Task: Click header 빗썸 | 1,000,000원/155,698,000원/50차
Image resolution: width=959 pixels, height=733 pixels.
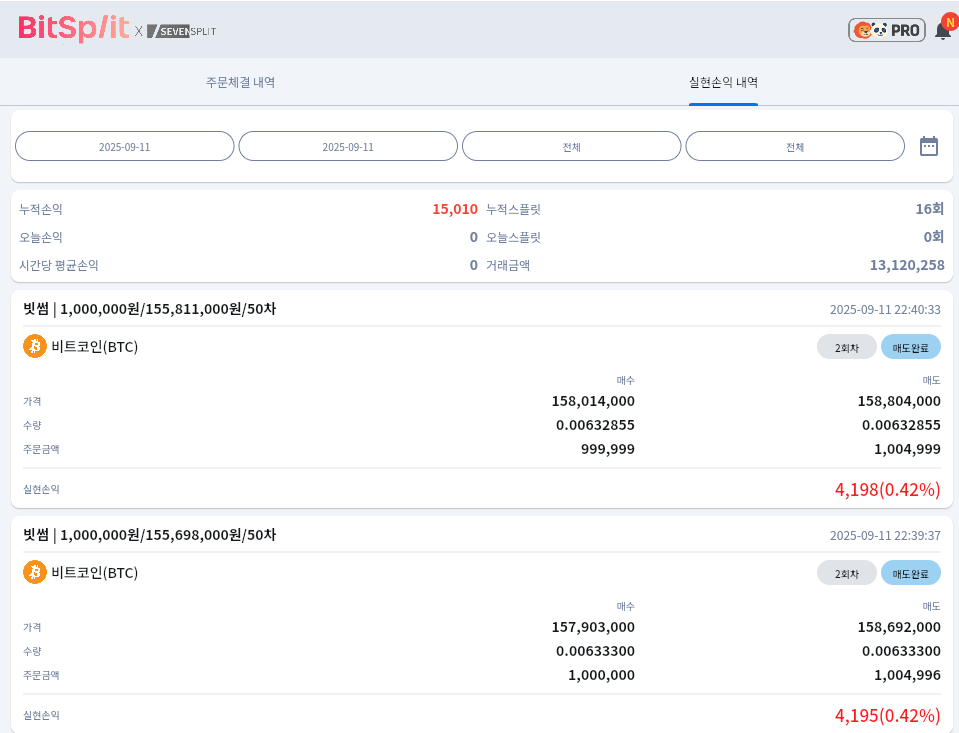Action: pos(150,535)
